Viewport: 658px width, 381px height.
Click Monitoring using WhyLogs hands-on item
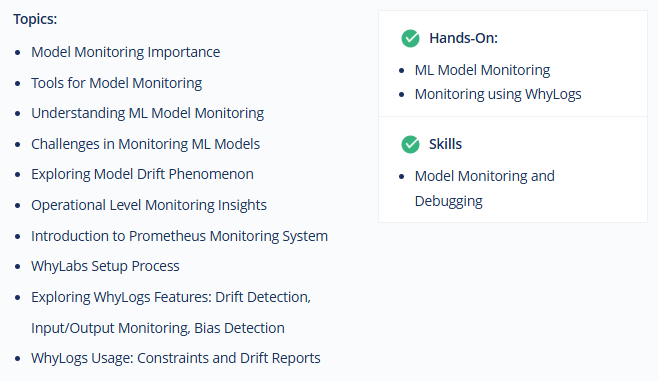(498, 94)
